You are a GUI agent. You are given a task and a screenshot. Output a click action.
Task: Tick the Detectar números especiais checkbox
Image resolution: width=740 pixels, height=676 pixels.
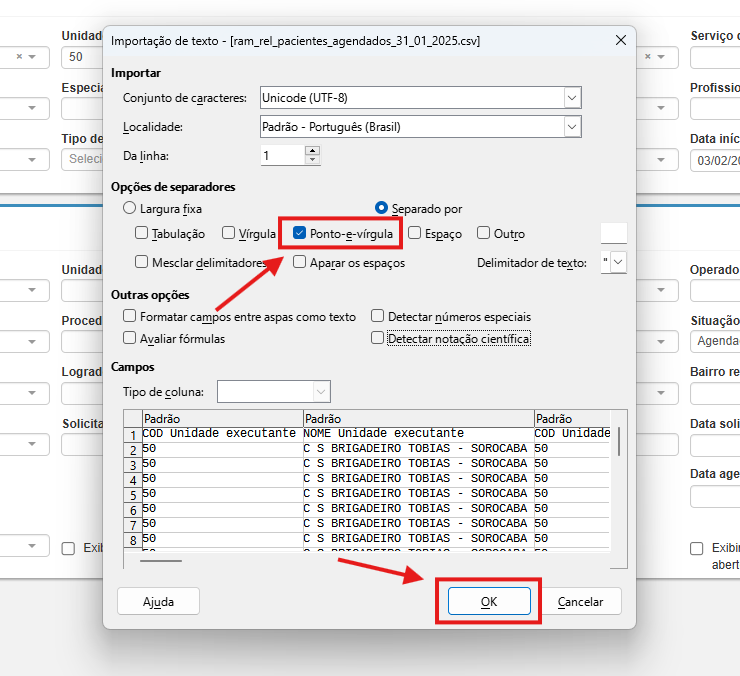(377, 316)
